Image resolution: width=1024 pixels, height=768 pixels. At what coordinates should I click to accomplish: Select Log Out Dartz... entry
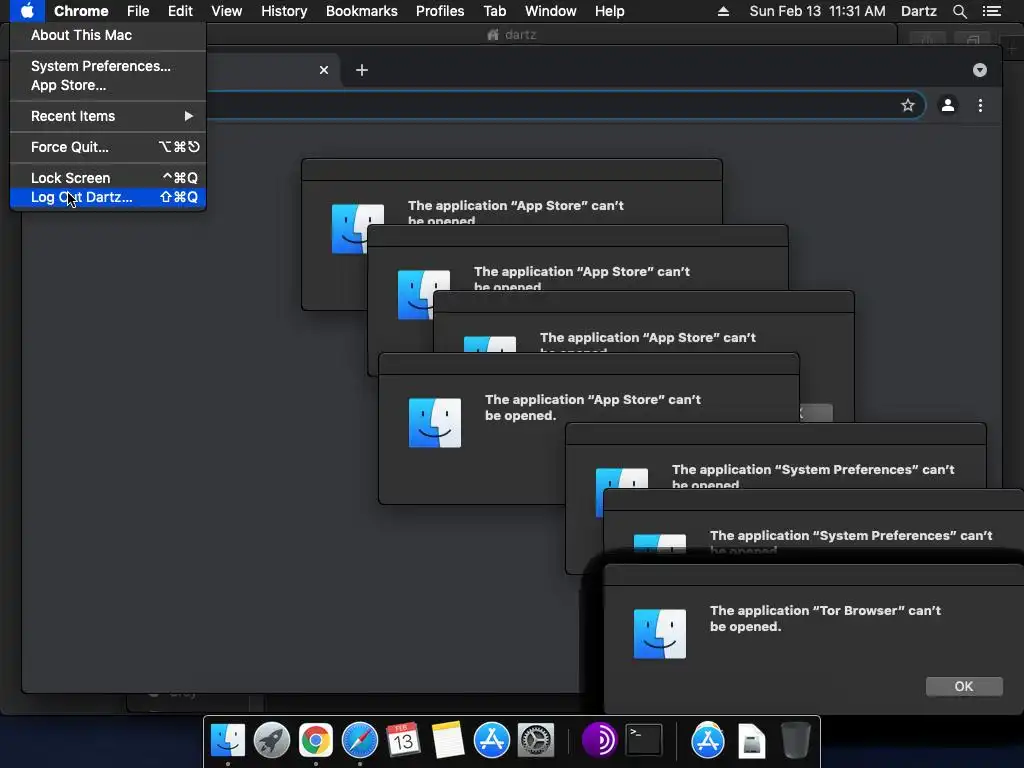(x=108, y=197)
